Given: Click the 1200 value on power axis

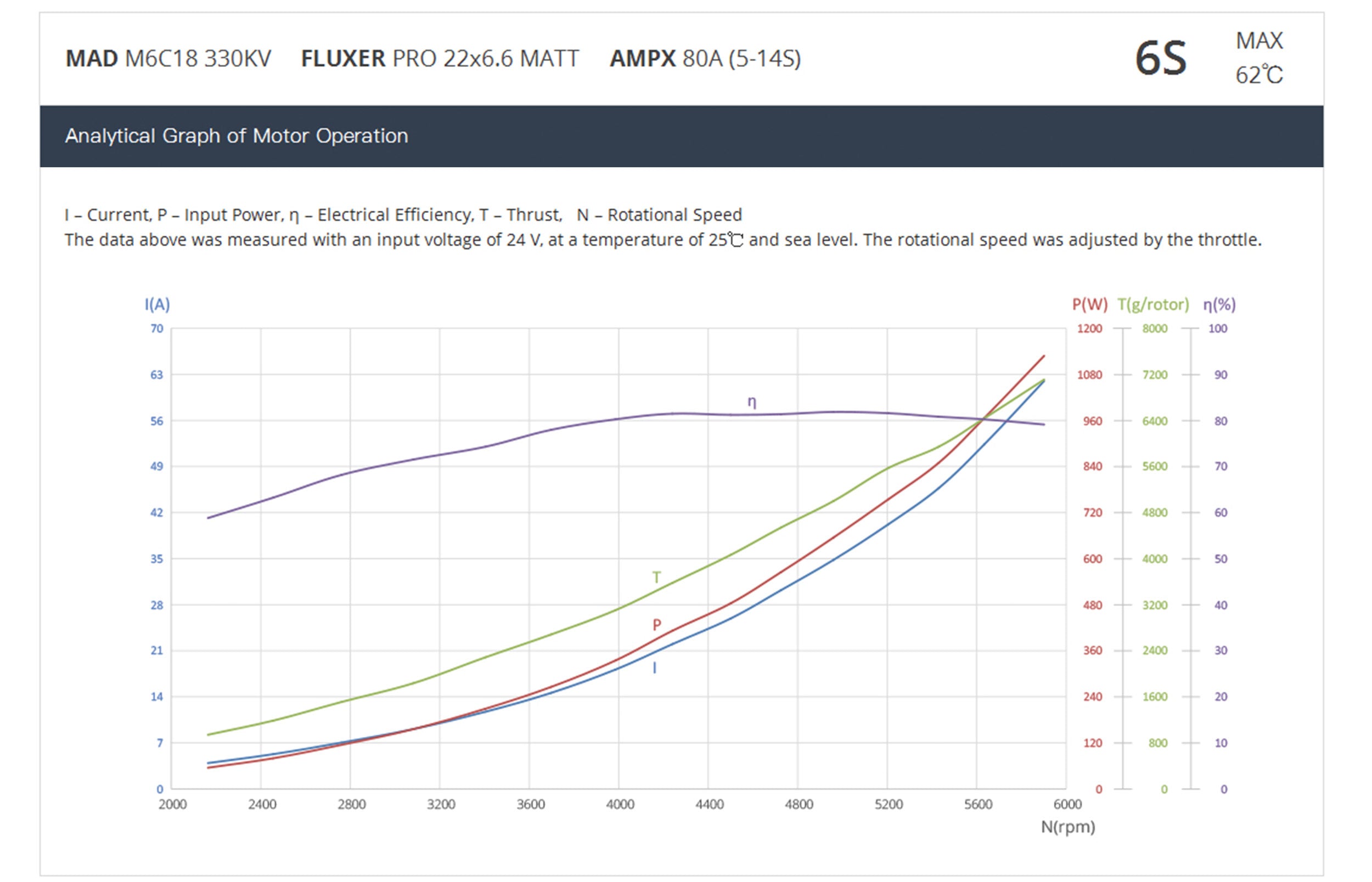Looking at the screenshot, I should 1089,329.
